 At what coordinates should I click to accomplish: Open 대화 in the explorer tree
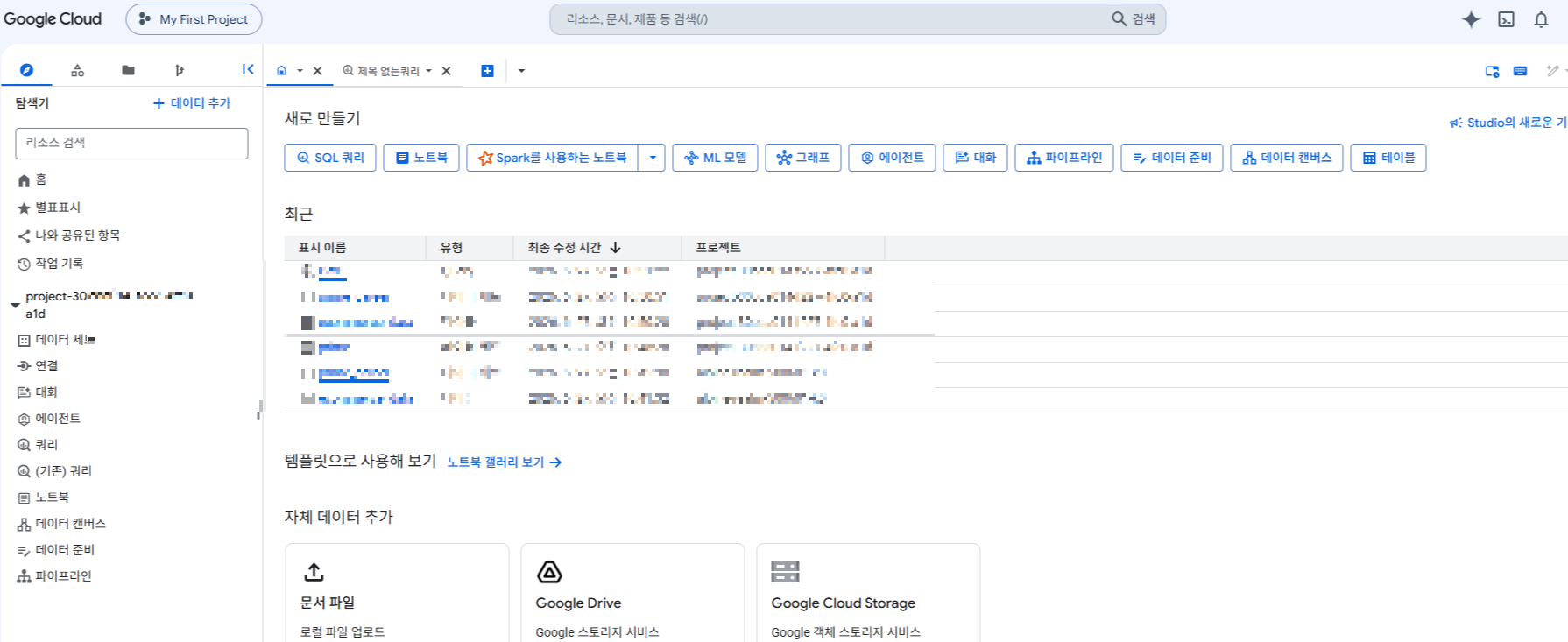(38, 392)
